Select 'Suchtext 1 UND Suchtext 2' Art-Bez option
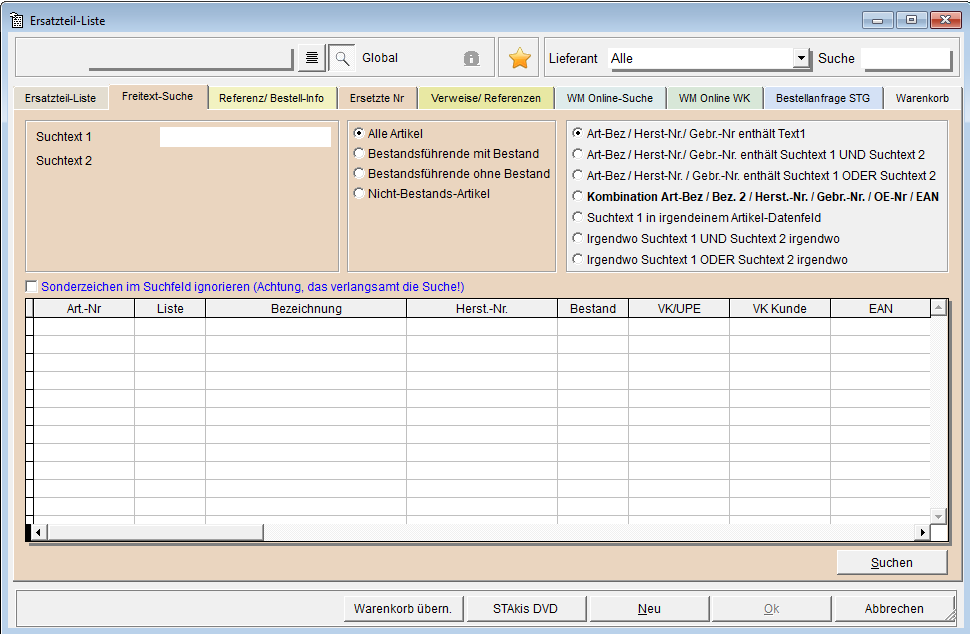 pyautogui.click(x=578, y=155)
